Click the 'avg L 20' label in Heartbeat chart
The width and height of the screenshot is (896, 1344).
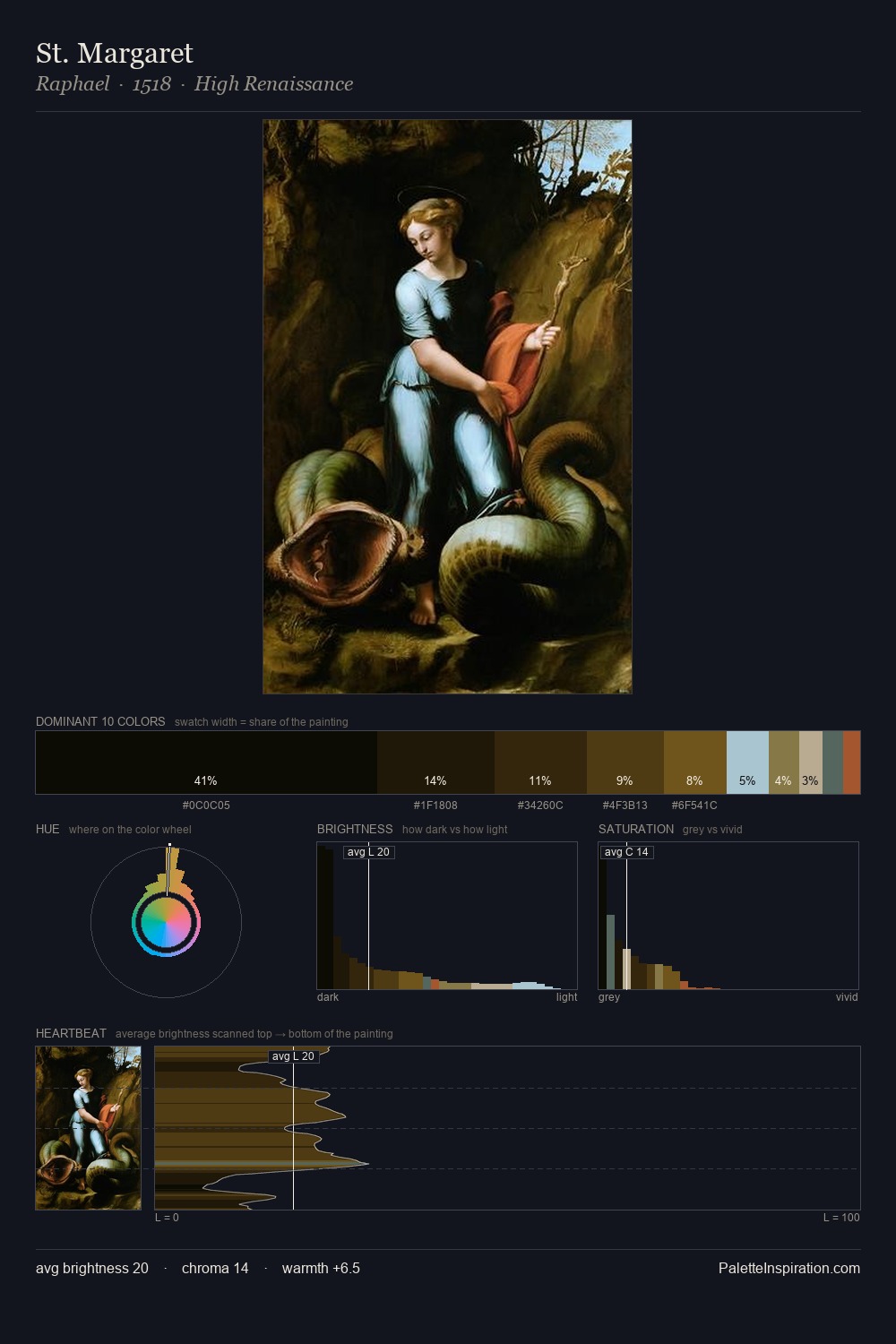click(293, 1056)
